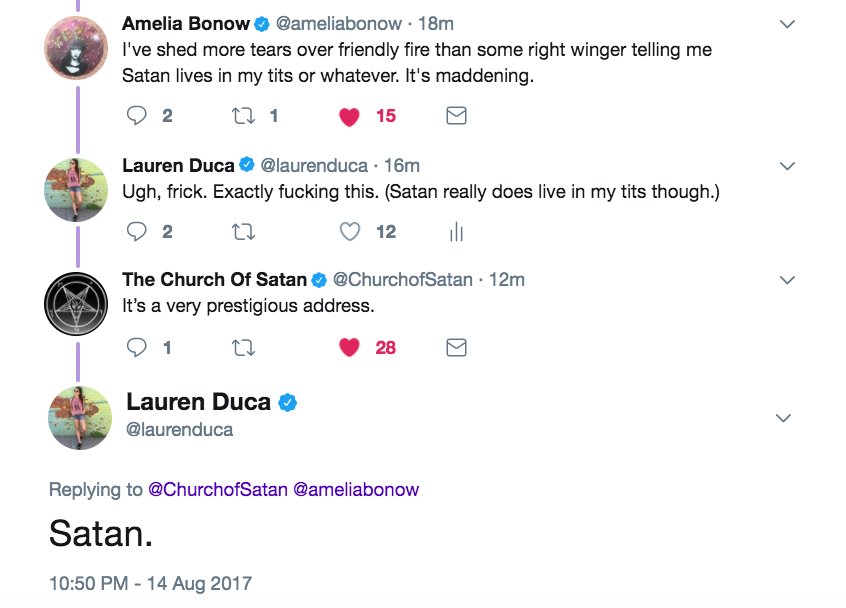Image resolution: width=846 pixels, height=608 pixels.
Task: Reply to Amelia Bonow's tweet
Action: [138, 116]
